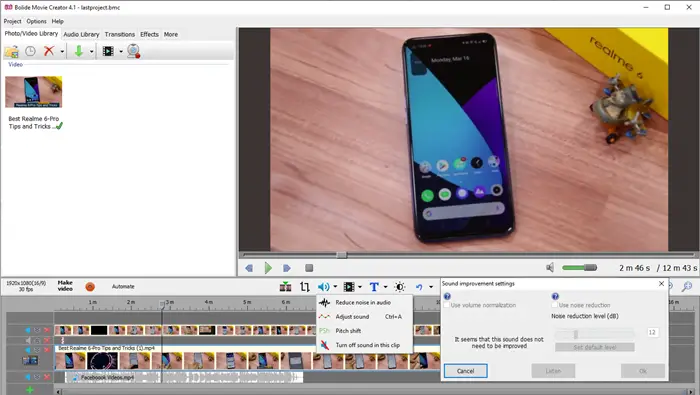Choose Turn off sound in this clip
The width and height of the screenshot is (700, 395).
coord(364,345)
